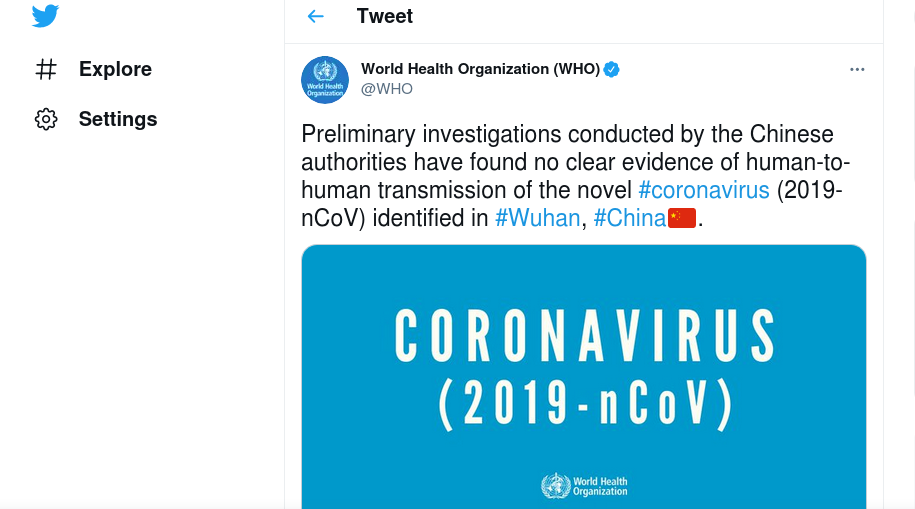Click the Settings gear icon

point(46,119)
